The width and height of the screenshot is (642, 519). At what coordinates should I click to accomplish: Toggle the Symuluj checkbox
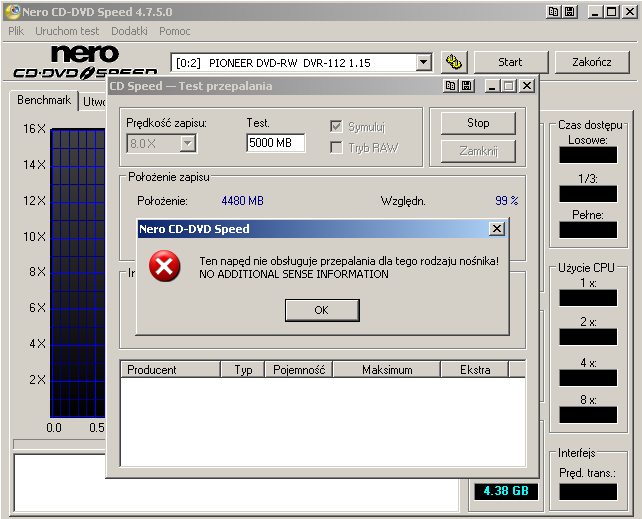point(336,126)
